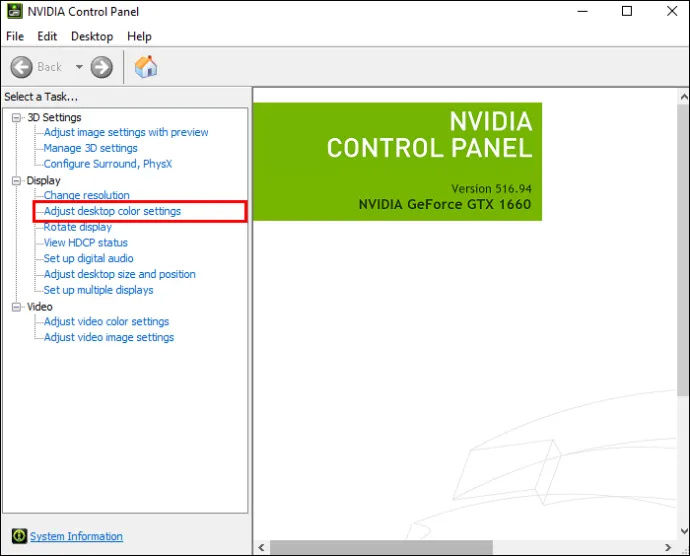
Task: Open Change resolution task
Action: tap(86, 195)
